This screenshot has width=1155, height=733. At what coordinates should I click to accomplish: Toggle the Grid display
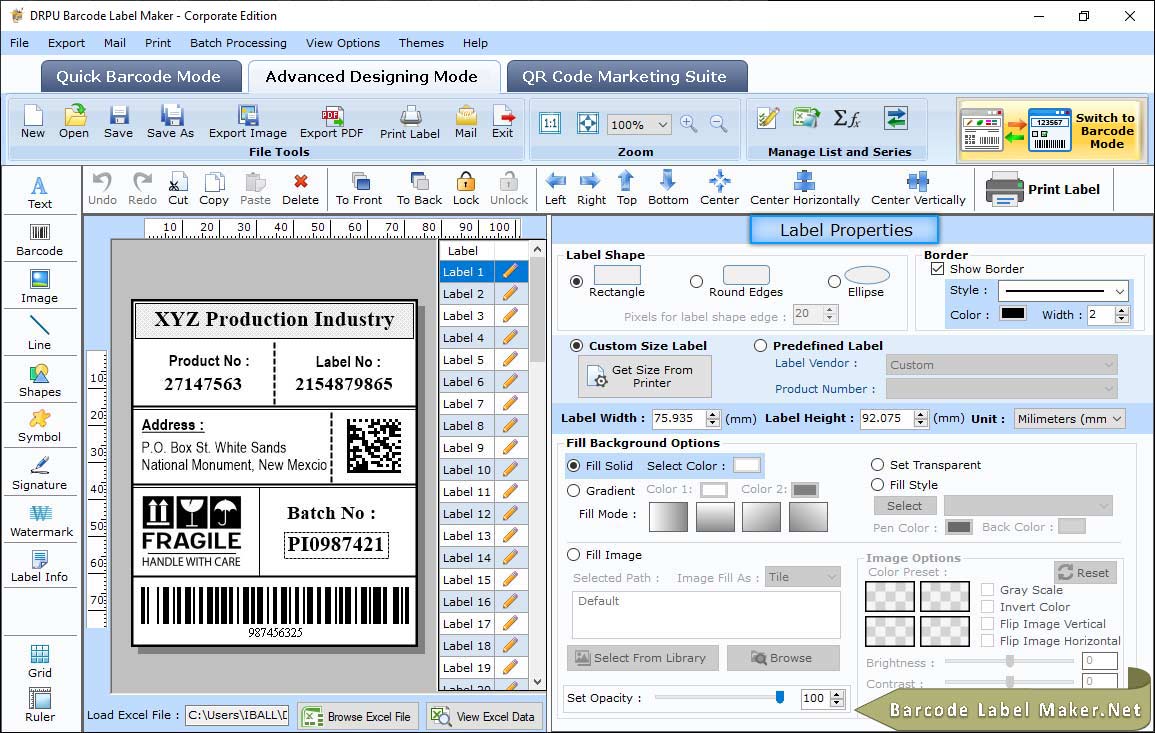pyautogui.click(x=40, y=661)
